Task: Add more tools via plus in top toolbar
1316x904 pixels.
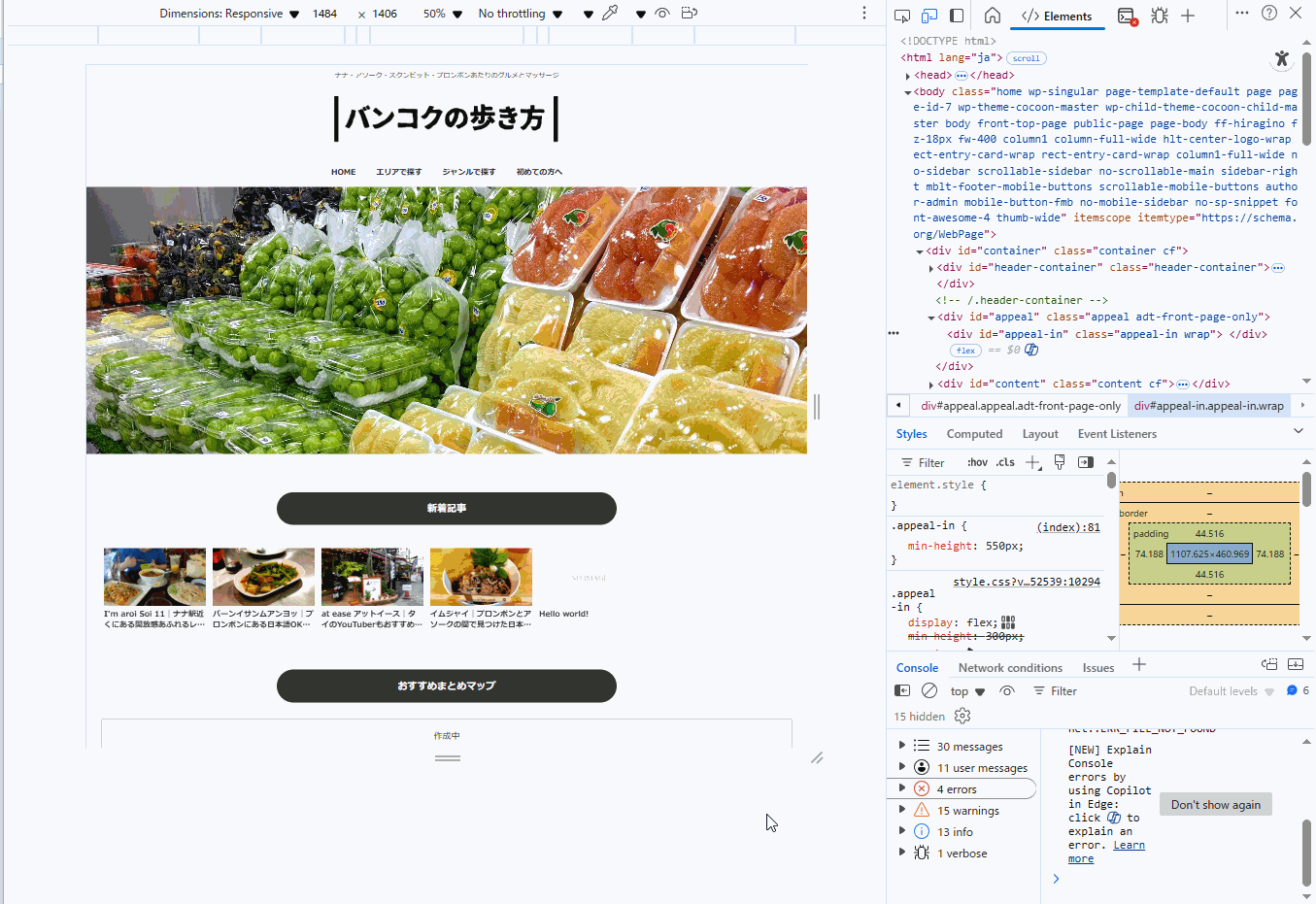Action: click(1188, 16)
